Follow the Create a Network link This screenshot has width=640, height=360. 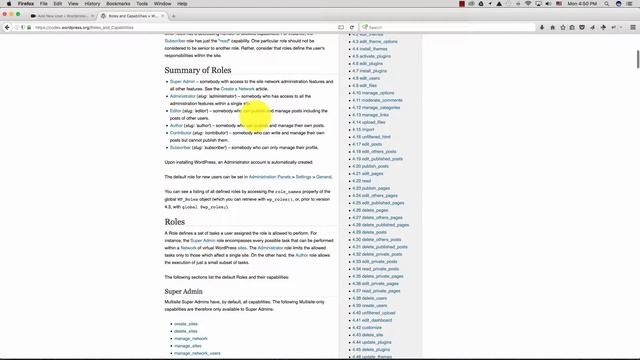click(237, 89)
